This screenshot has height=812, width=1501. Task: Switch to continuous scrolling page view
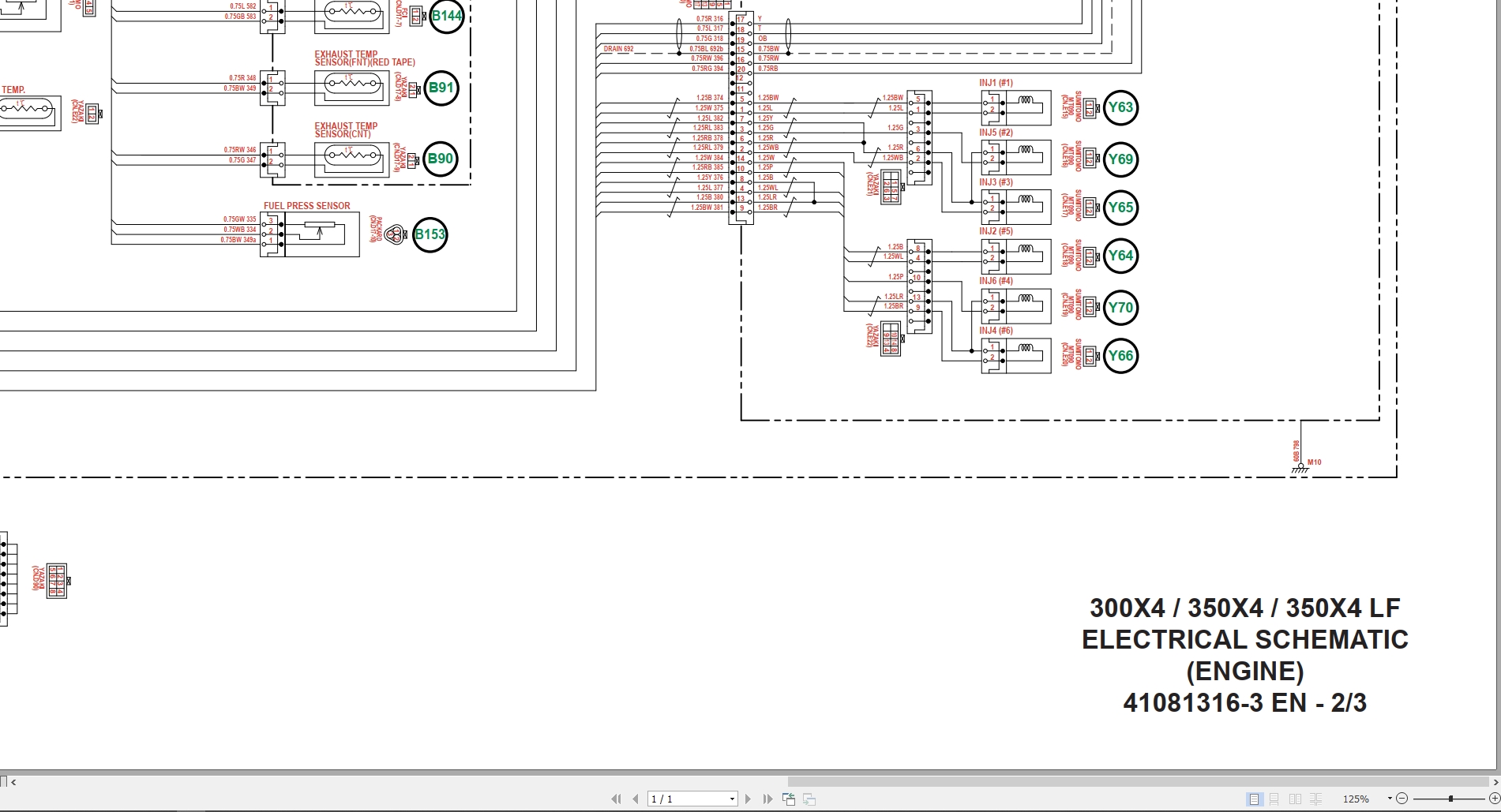tap(1274, 799)
